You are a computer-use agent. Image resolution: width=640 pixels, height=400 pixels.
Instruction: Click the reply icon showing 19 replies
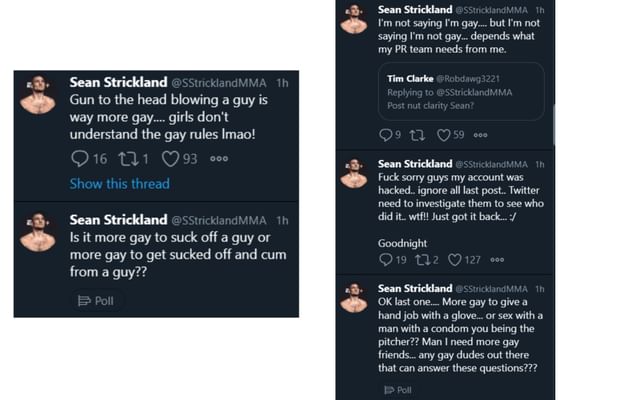[x=386, y=260]
